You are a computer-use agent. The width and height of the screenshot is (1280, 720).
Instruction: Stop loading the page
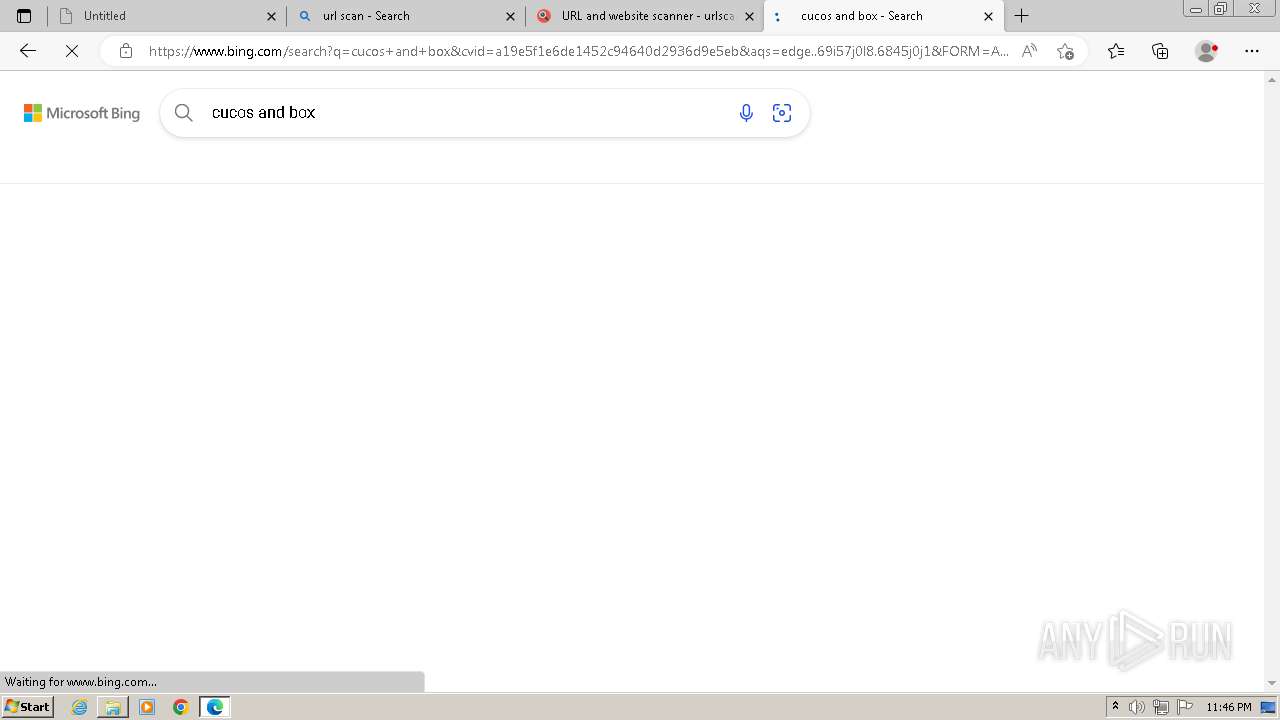(x=72, y=51)
